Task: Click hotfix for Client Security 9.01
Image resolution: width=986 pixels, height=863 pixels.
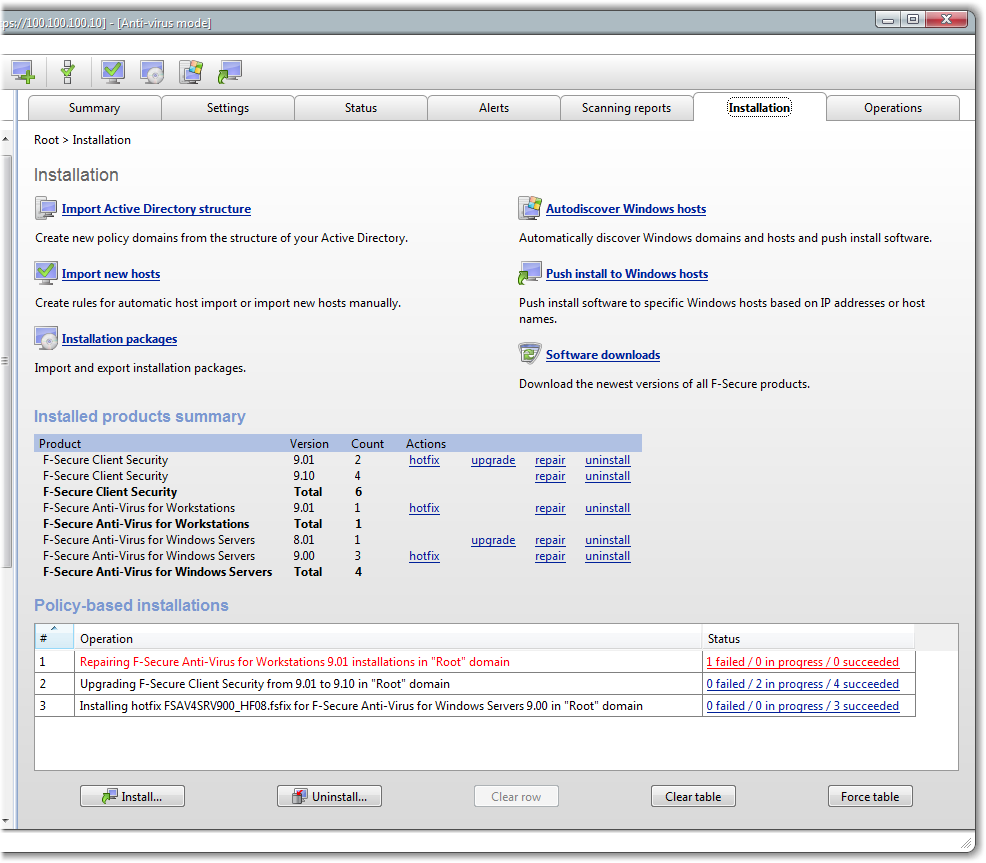Action: click(x=424, y=460)
